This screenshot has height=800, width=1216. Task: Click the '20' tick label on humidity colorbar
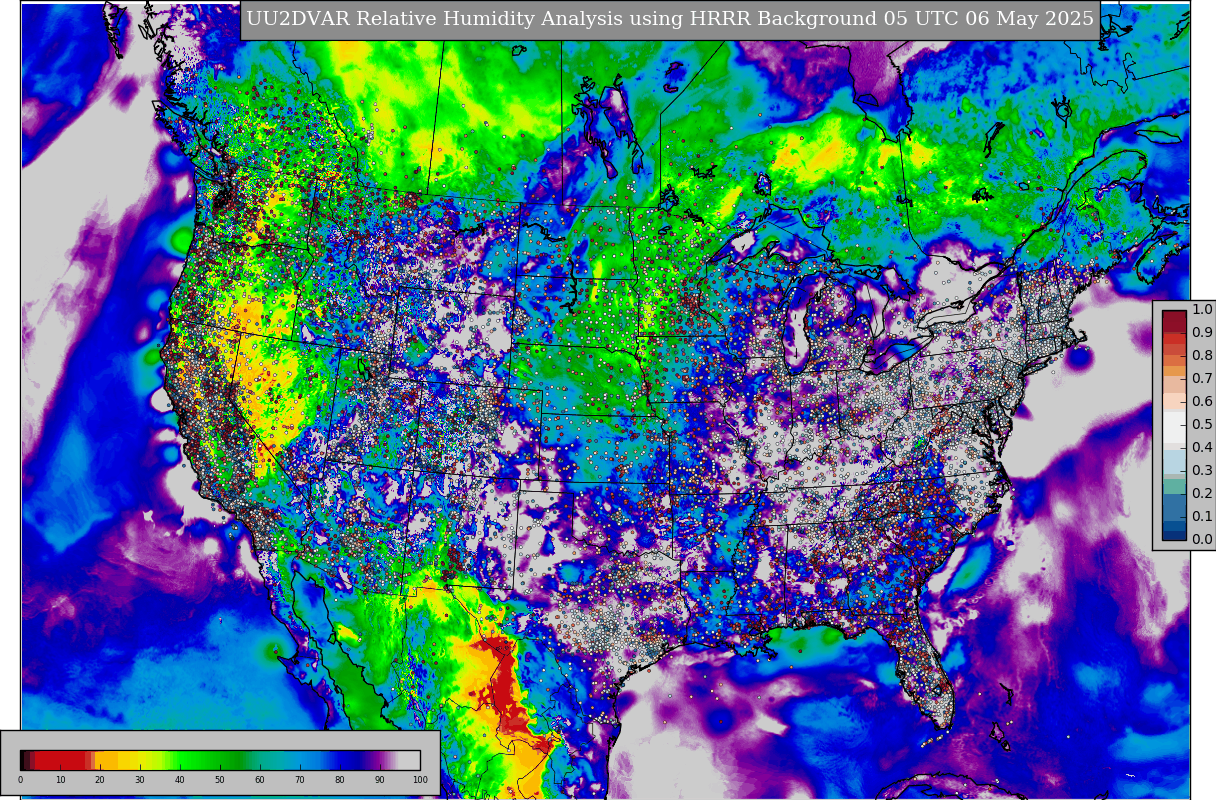tap(100, 780)
